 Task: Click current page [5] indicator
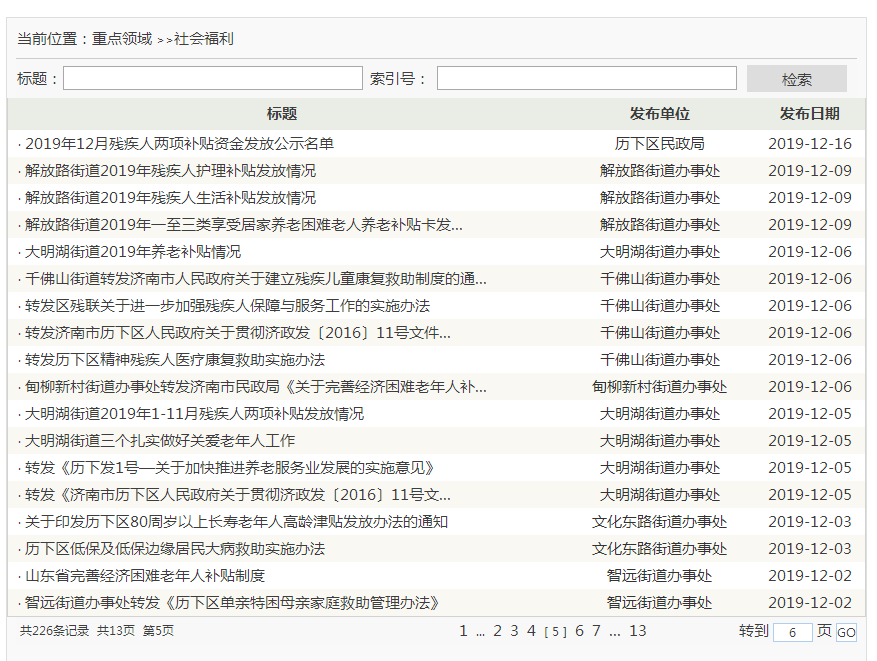pyautogui.click(x=555, y=632)
